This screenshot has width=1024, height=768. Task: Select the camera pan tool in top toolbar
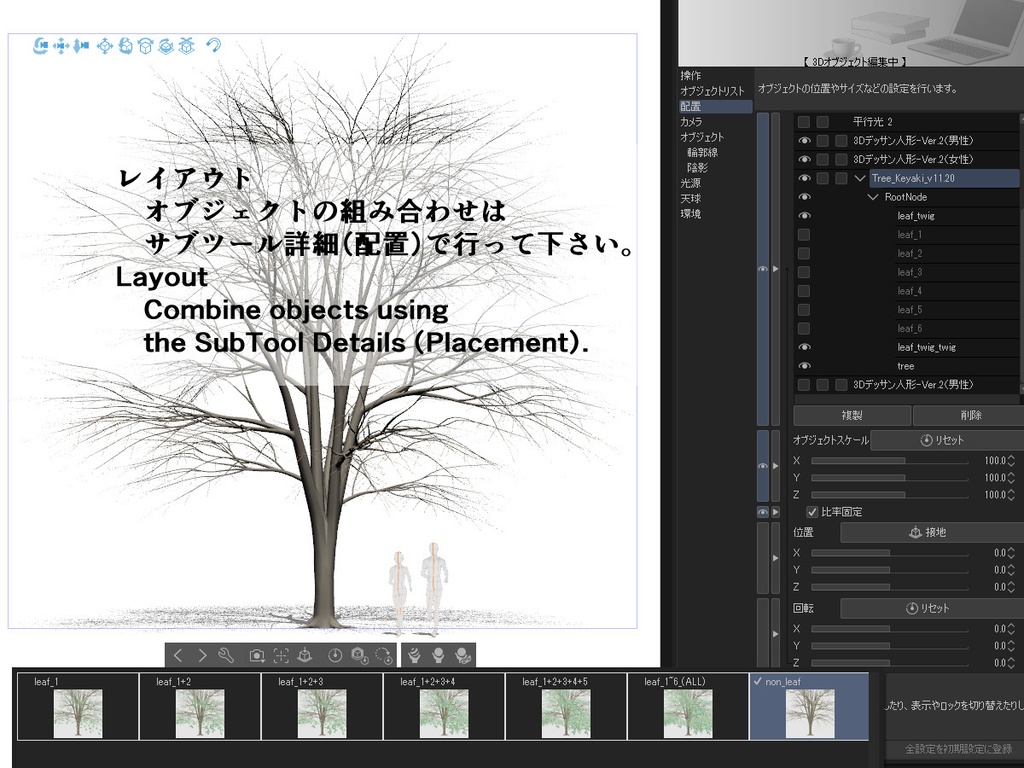coord(60,46)
